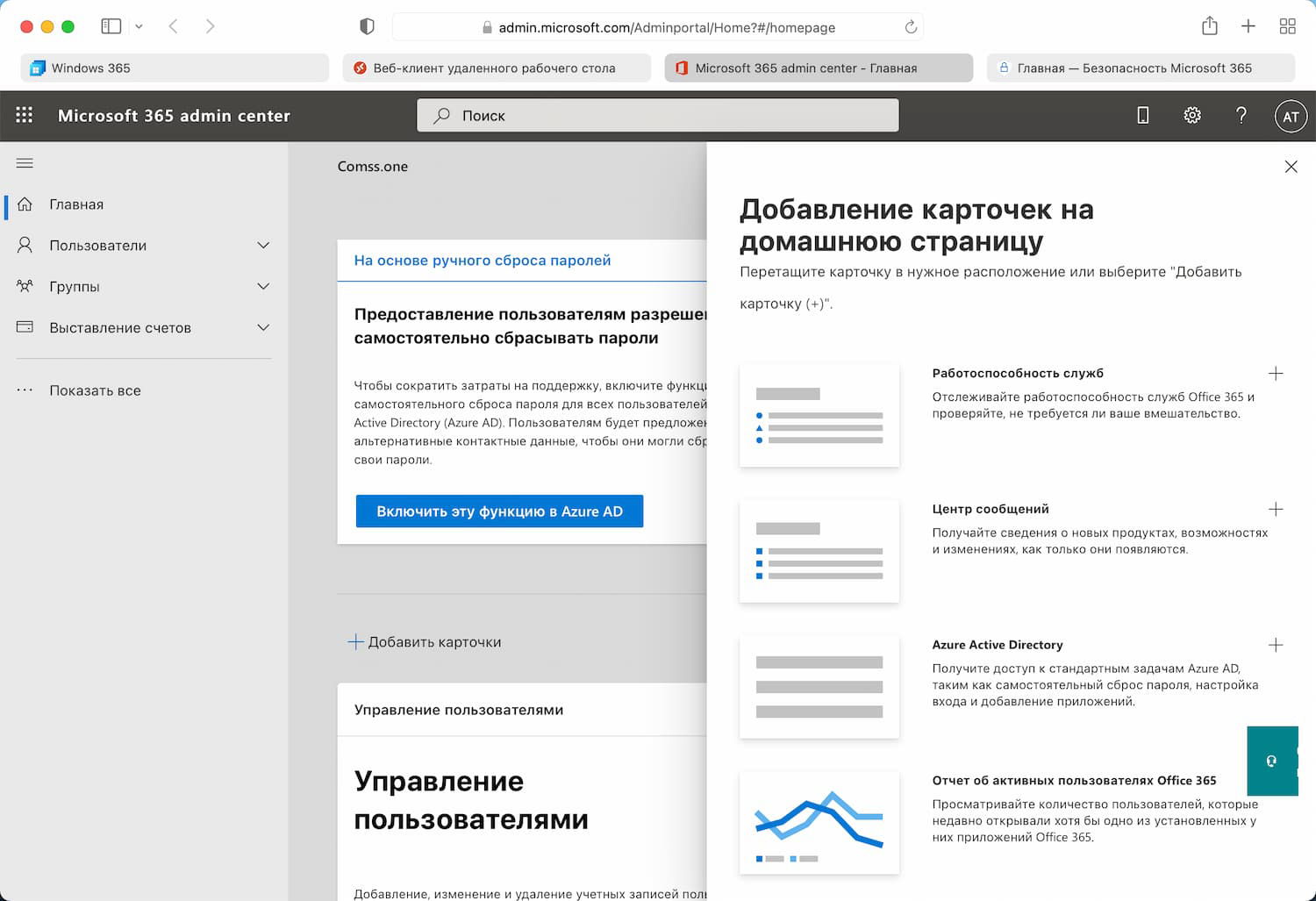Select the Центр сообщений card thumbnail

(x=819, y=551)
